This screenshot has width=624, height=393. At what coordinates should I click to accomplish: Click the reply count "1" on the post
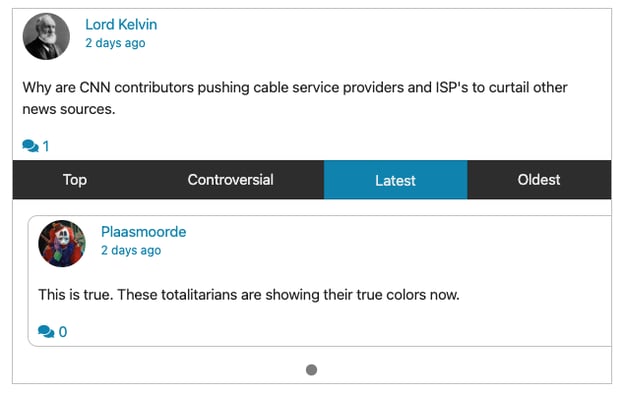point(46,146)
